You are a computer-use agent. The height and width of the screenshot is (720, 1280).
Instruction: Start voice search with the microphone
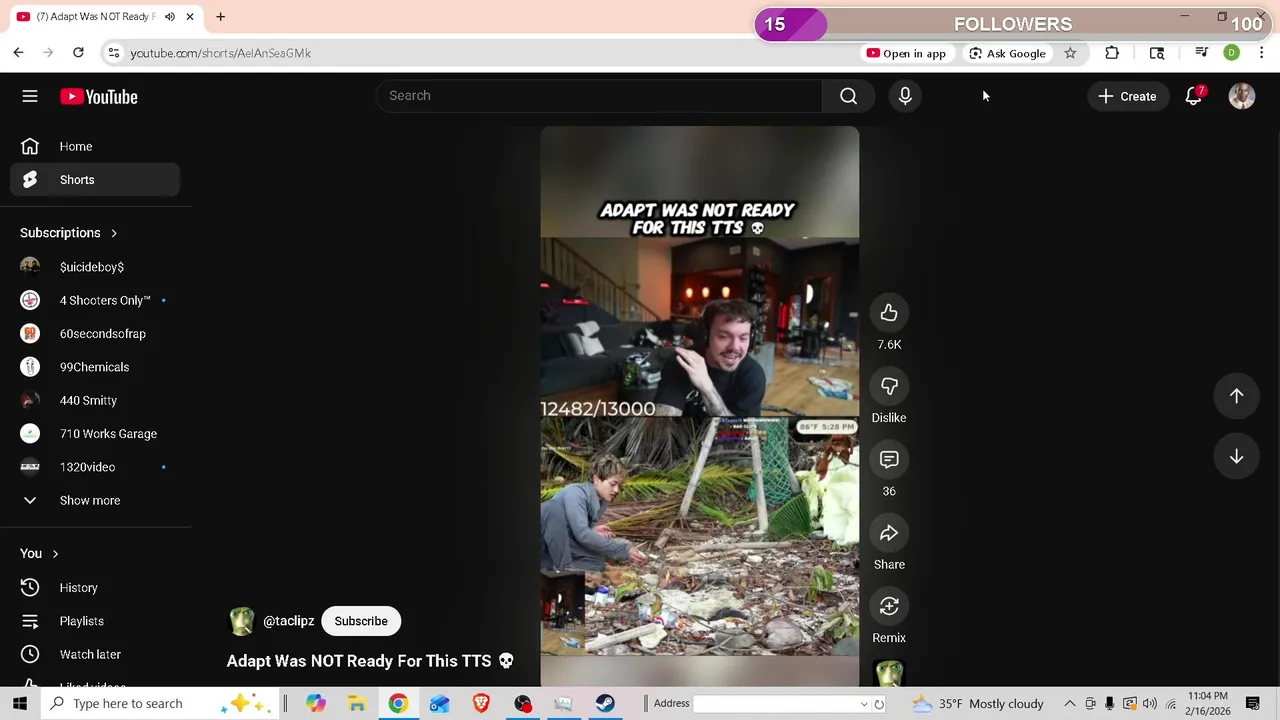tap(905, 96)
